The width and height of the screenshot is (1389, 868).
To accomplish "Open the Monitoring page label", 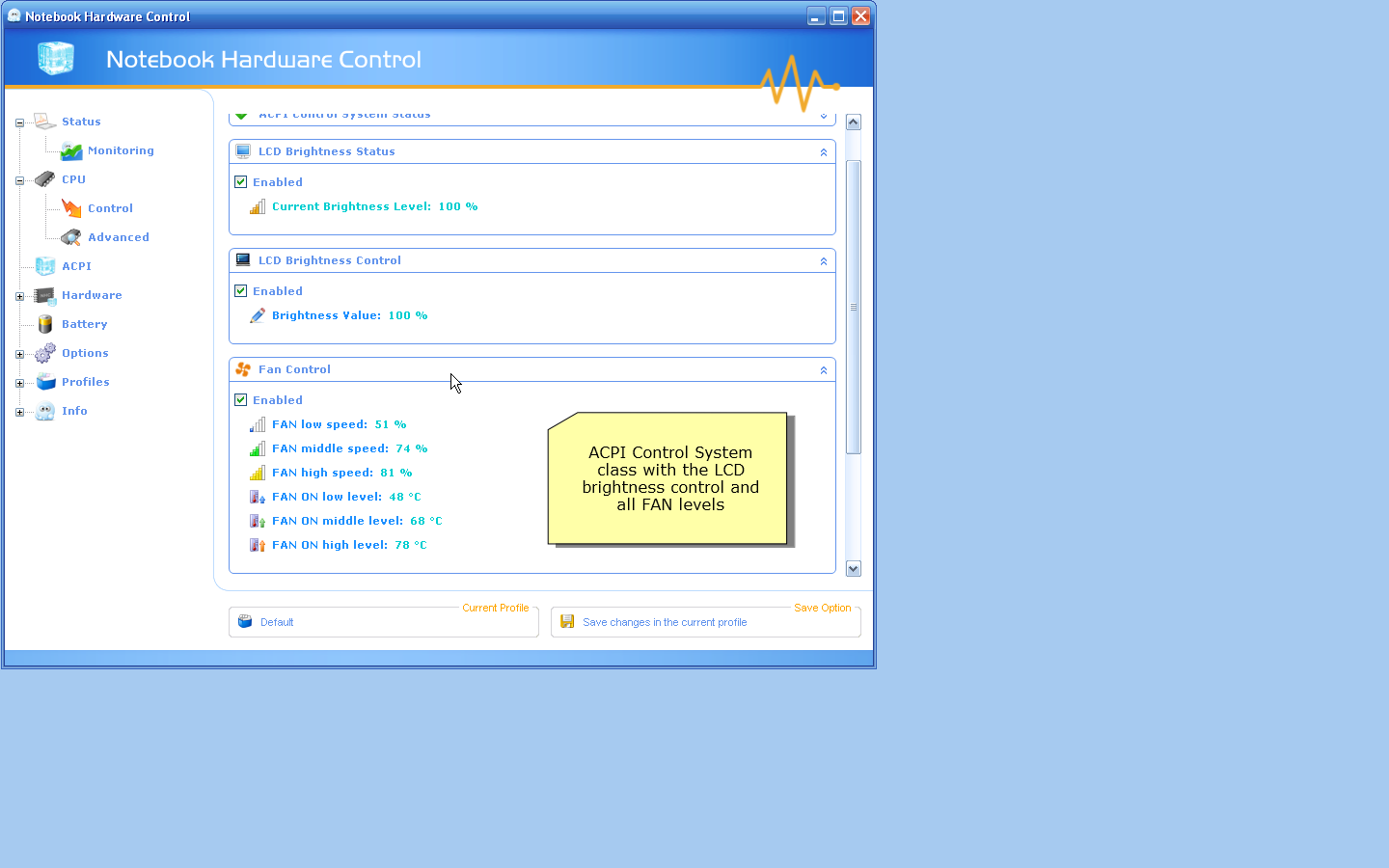I will pos(121,150).
